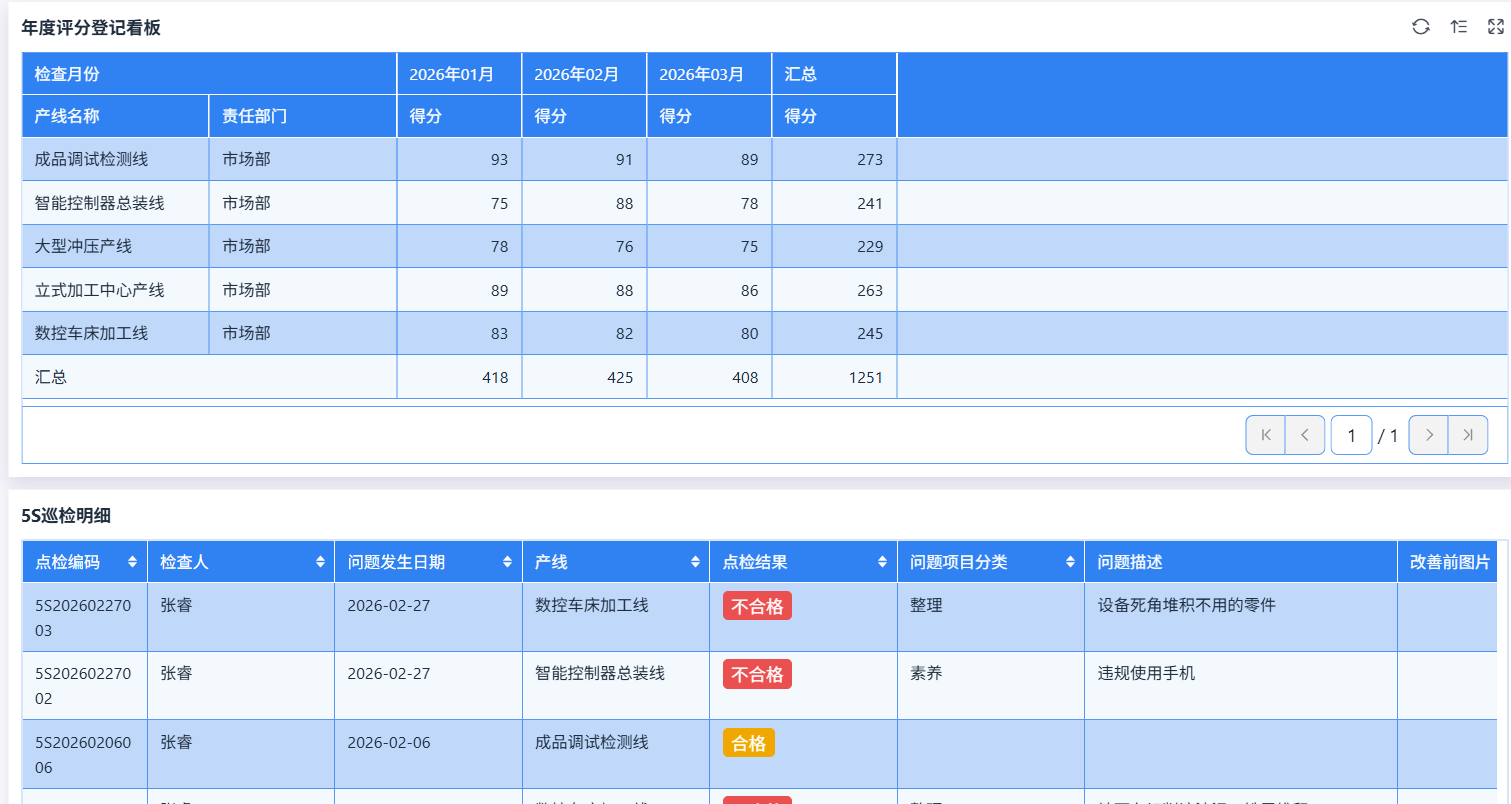Click the March total 408 cell
The width and height of the screenshot is (1511, 804).
click(x=709, y=377)
